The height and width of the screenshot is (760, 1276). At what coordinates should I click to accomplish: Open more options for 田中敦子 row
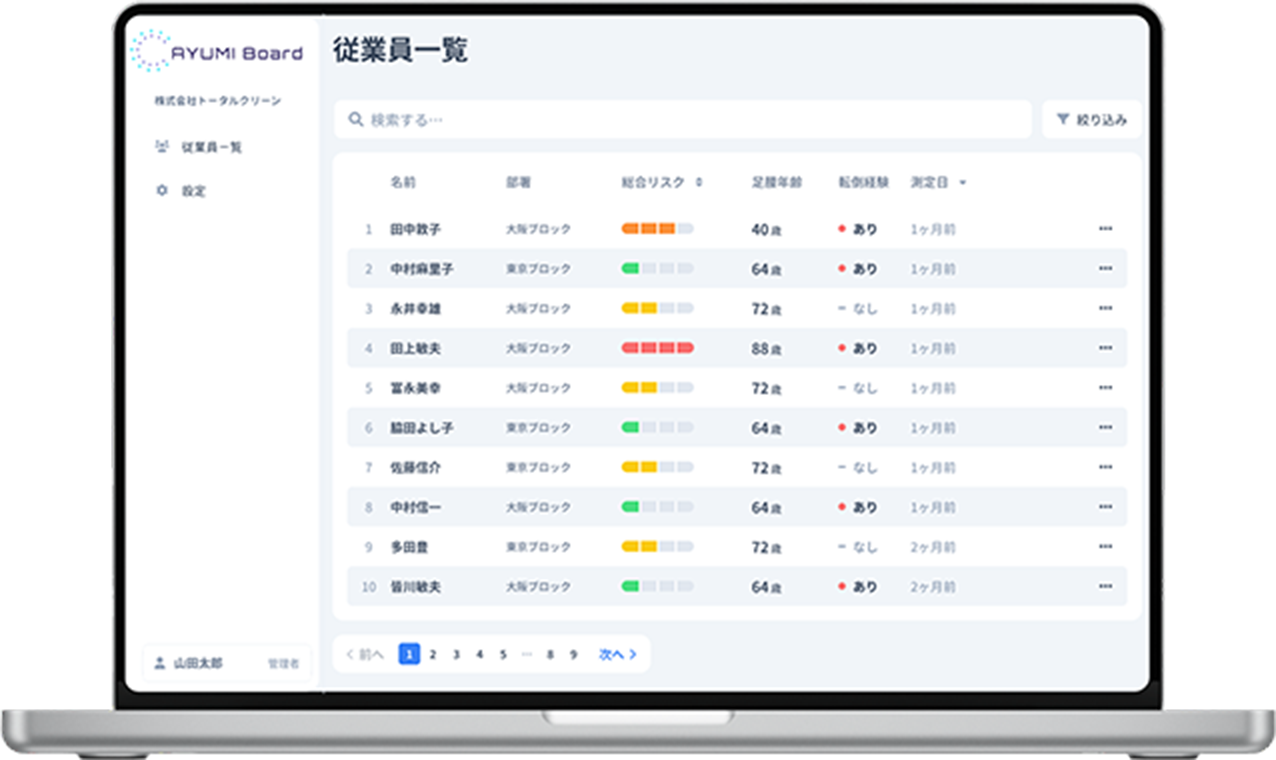point(1105,229)
